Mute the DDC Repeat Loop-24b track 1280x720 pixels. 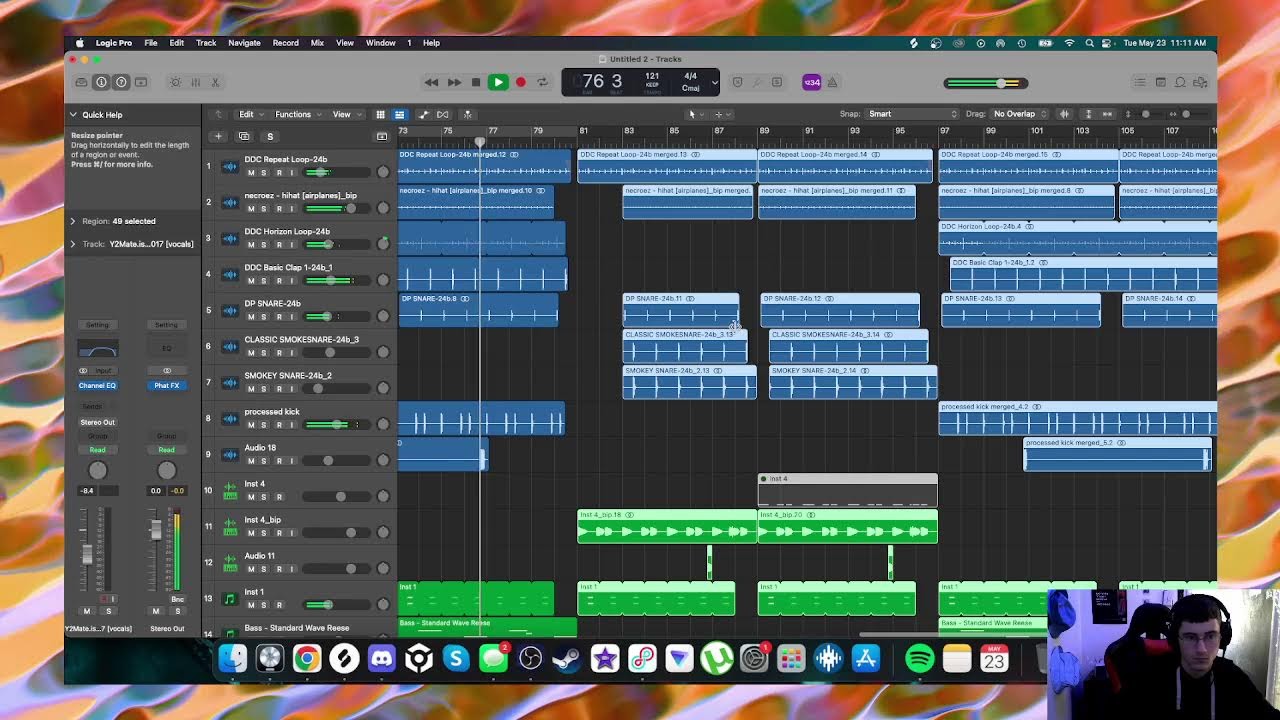251,172
